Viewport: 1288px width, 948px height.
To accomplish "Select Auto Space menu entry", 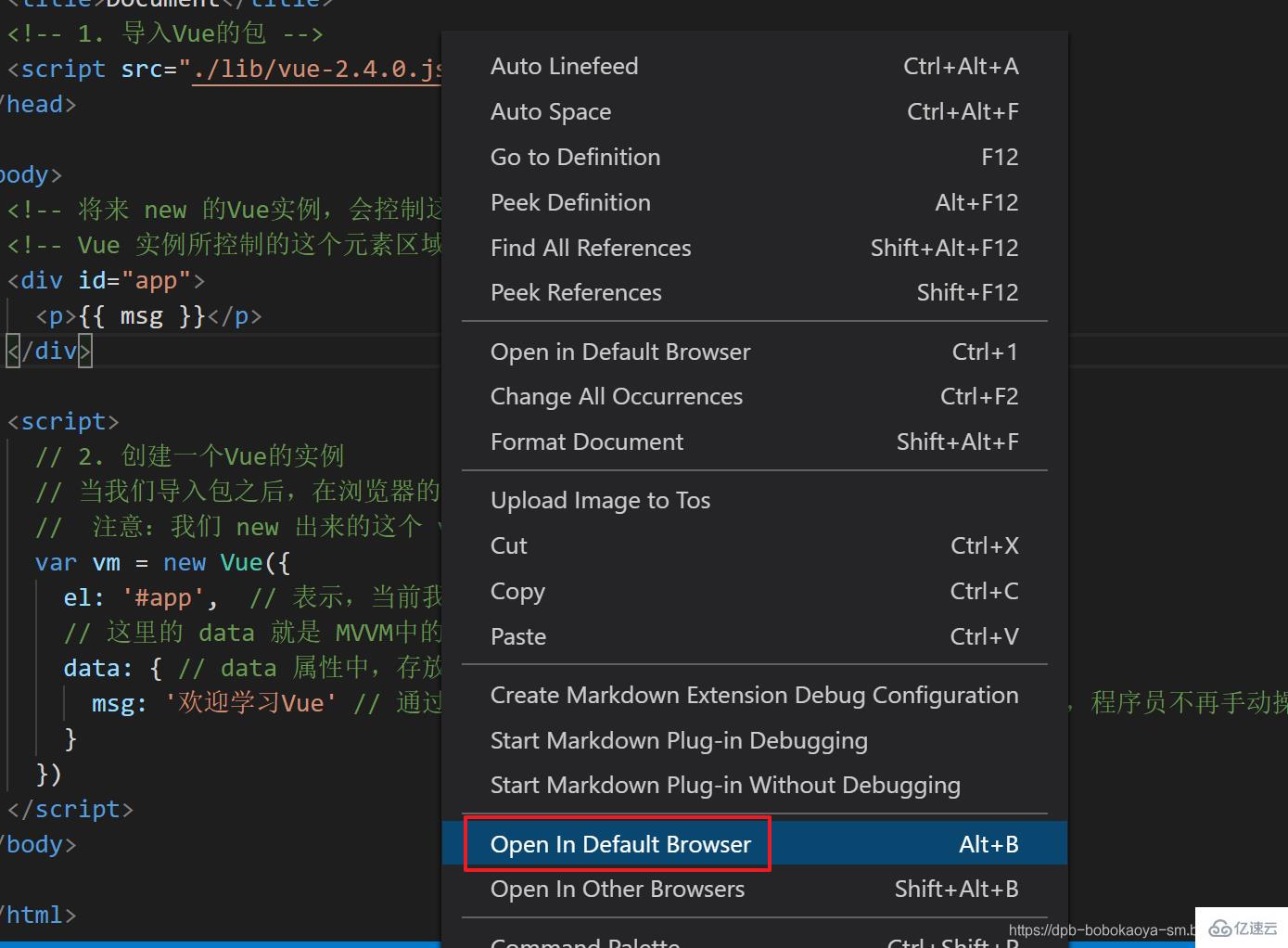I will click(x=755, y=111).
